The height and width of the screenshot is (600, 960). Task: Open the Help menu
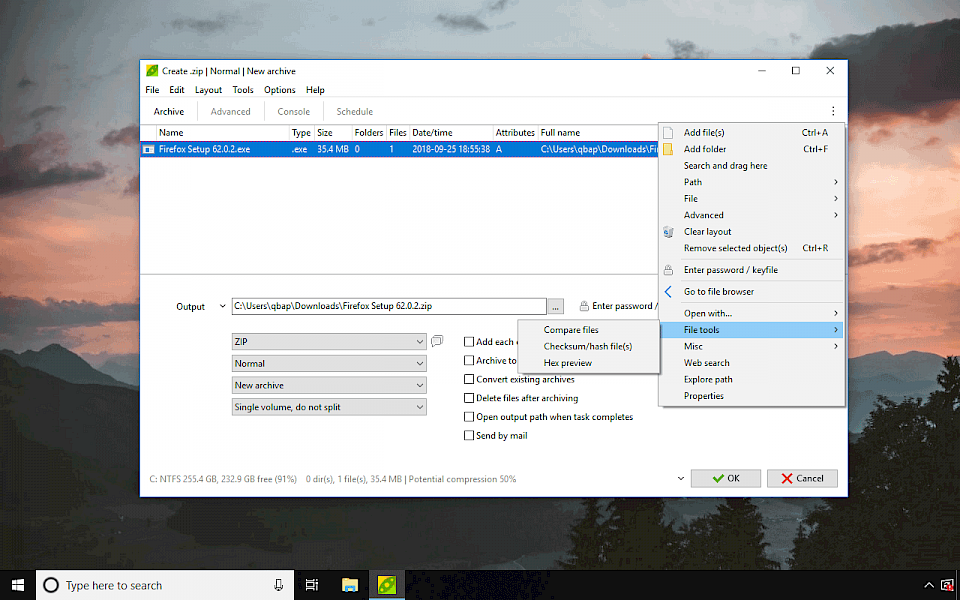315,90
